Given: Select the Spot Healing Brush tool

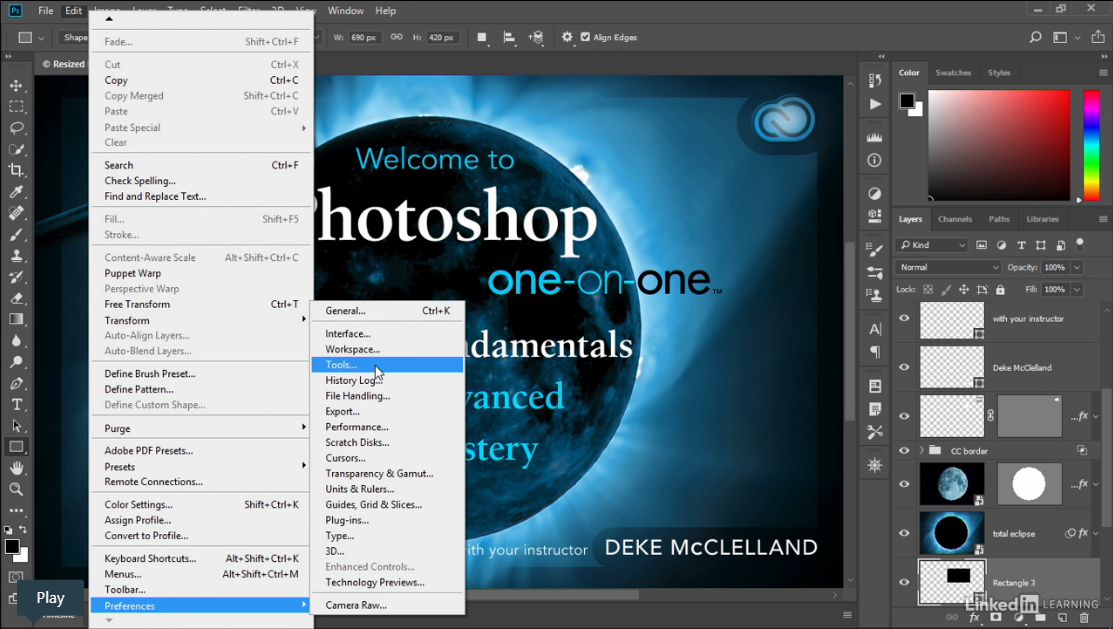Looking at the screenshot, I should tap(16, 213).
